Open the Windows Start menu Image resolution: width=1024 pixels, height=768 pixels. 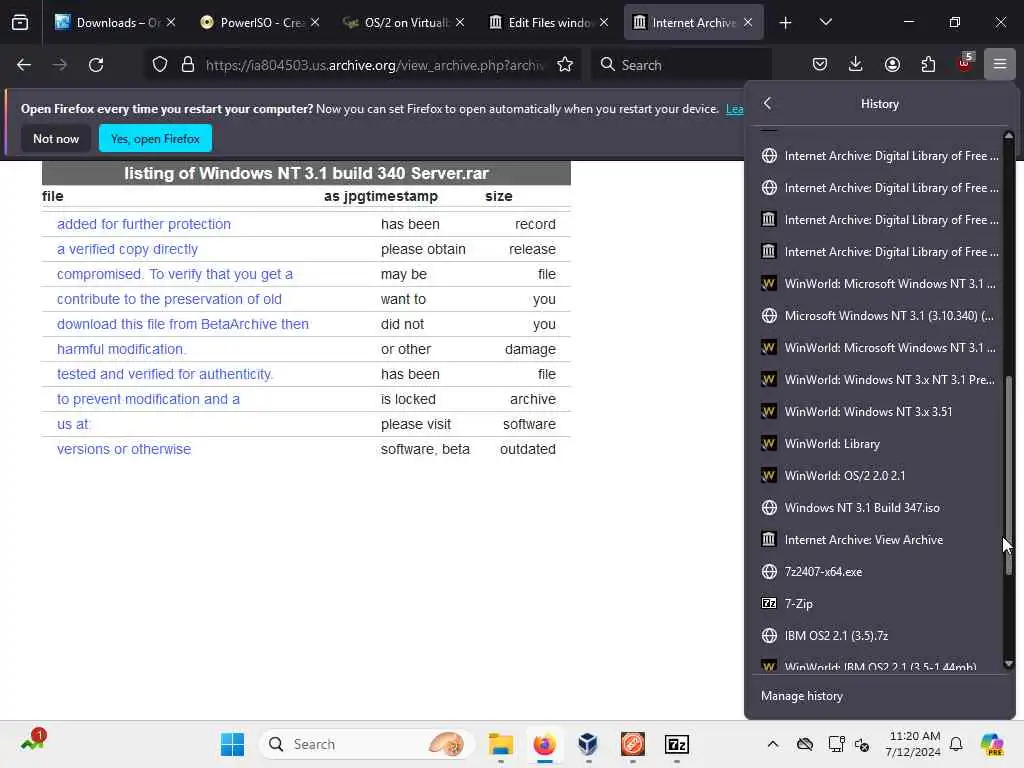(232, 744)
